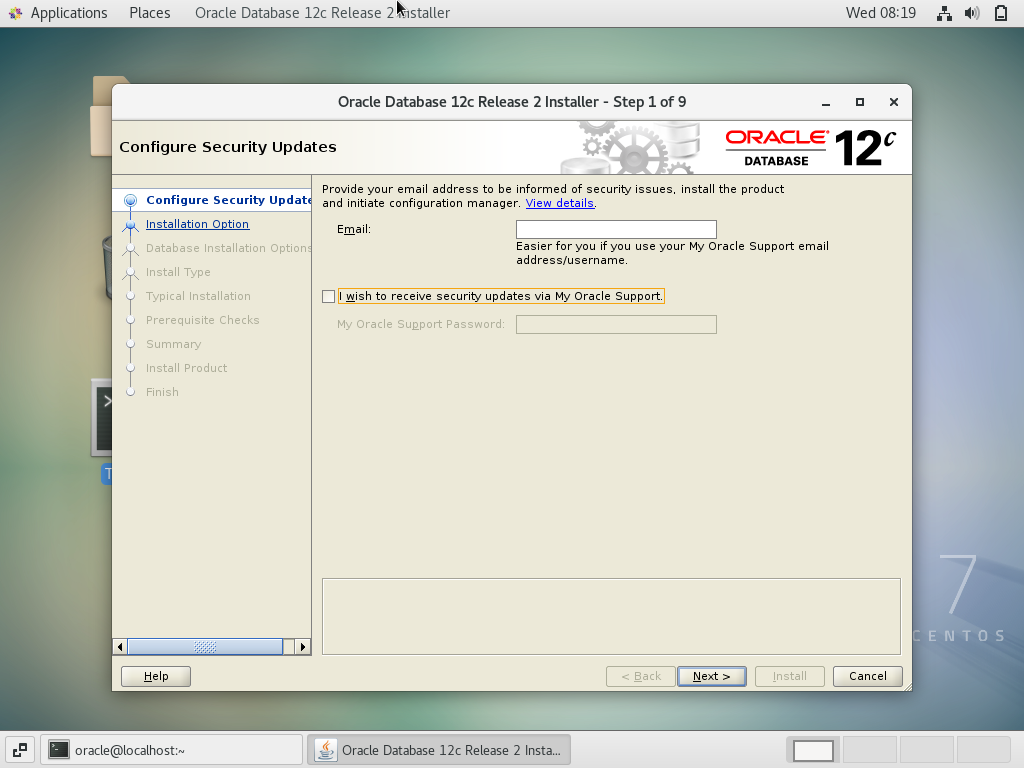The width and height of the screenshot is (1024, 768).
Task: Click the sidebar horizontal scrollbar thumb
Action: click(205, 647)
